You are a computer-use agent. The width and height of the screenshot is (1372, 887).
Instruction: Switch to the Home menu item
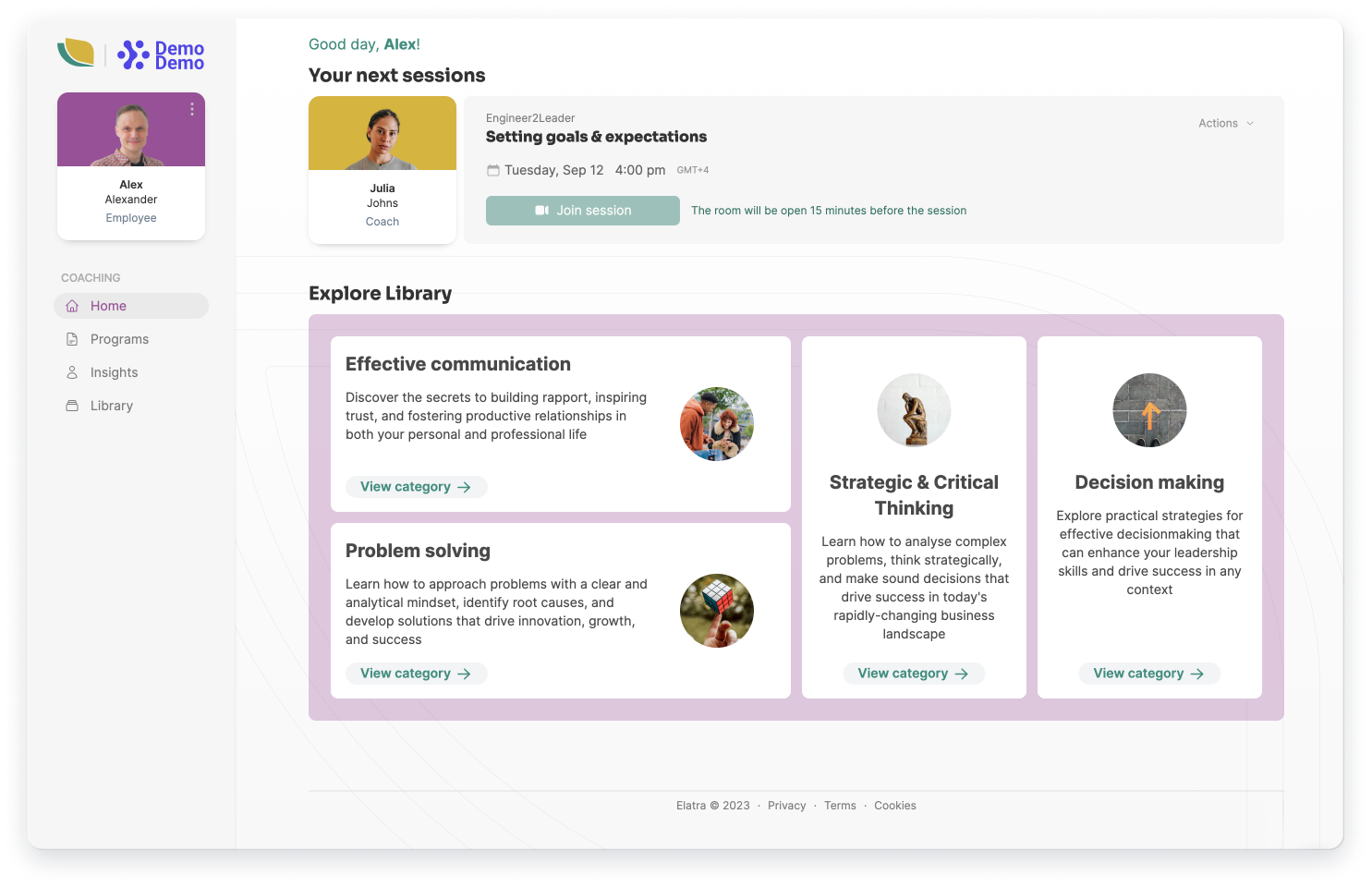coord(108,305)
